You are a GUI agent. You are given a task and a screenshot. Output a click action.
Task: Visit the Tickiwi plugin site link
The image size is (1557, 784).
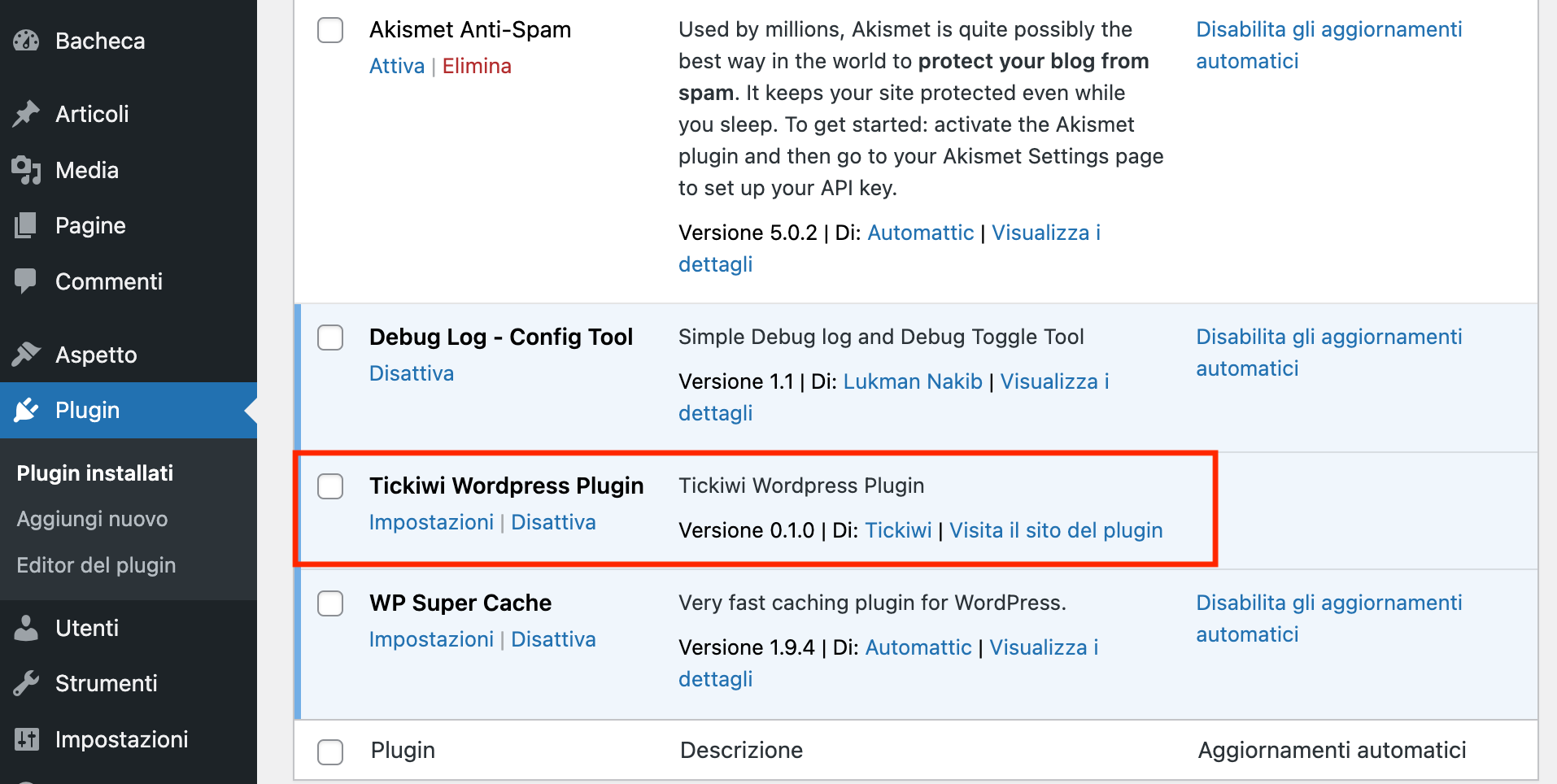click(x=1055, y=530)
